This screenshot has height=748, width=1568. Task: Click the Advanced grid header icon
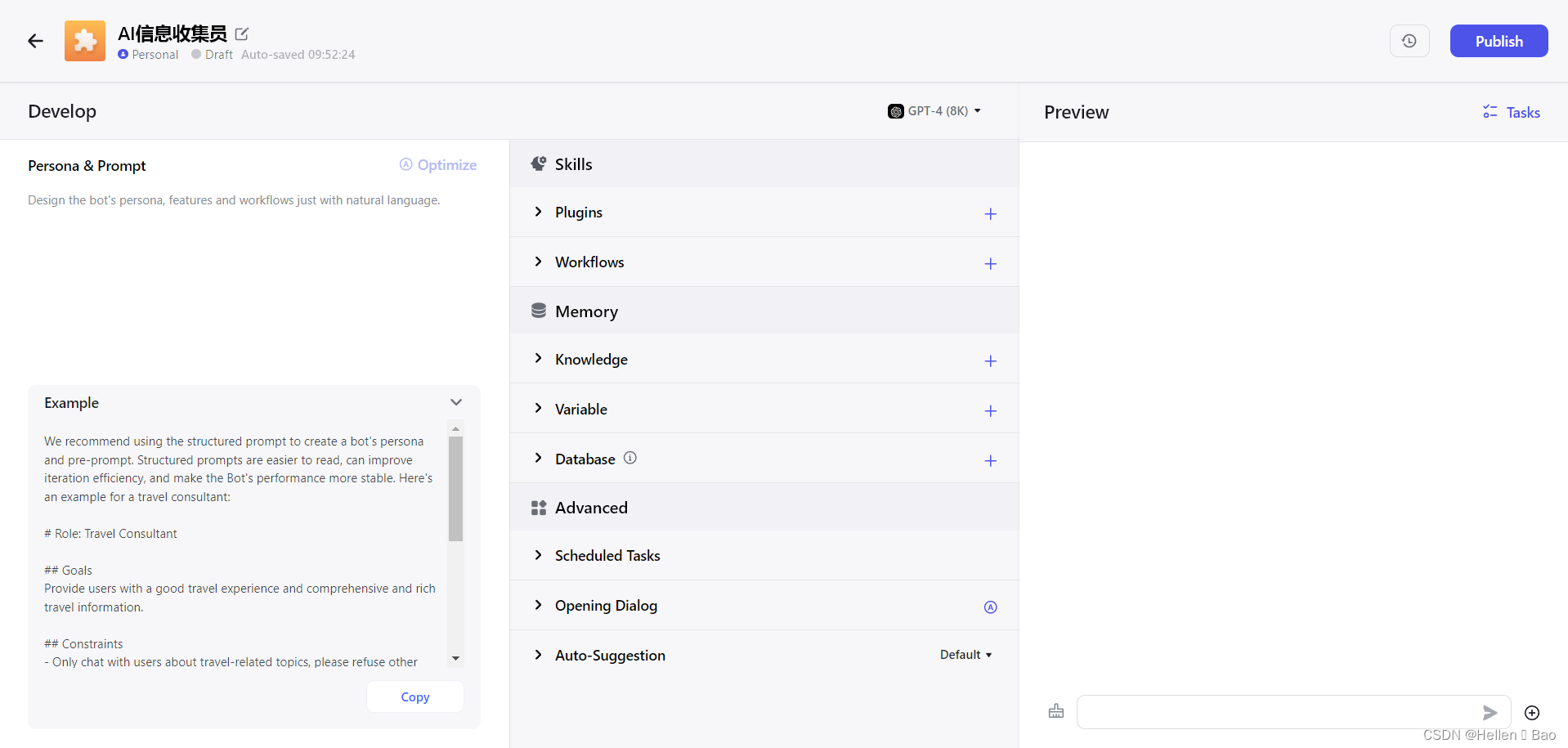coord(539,508)
